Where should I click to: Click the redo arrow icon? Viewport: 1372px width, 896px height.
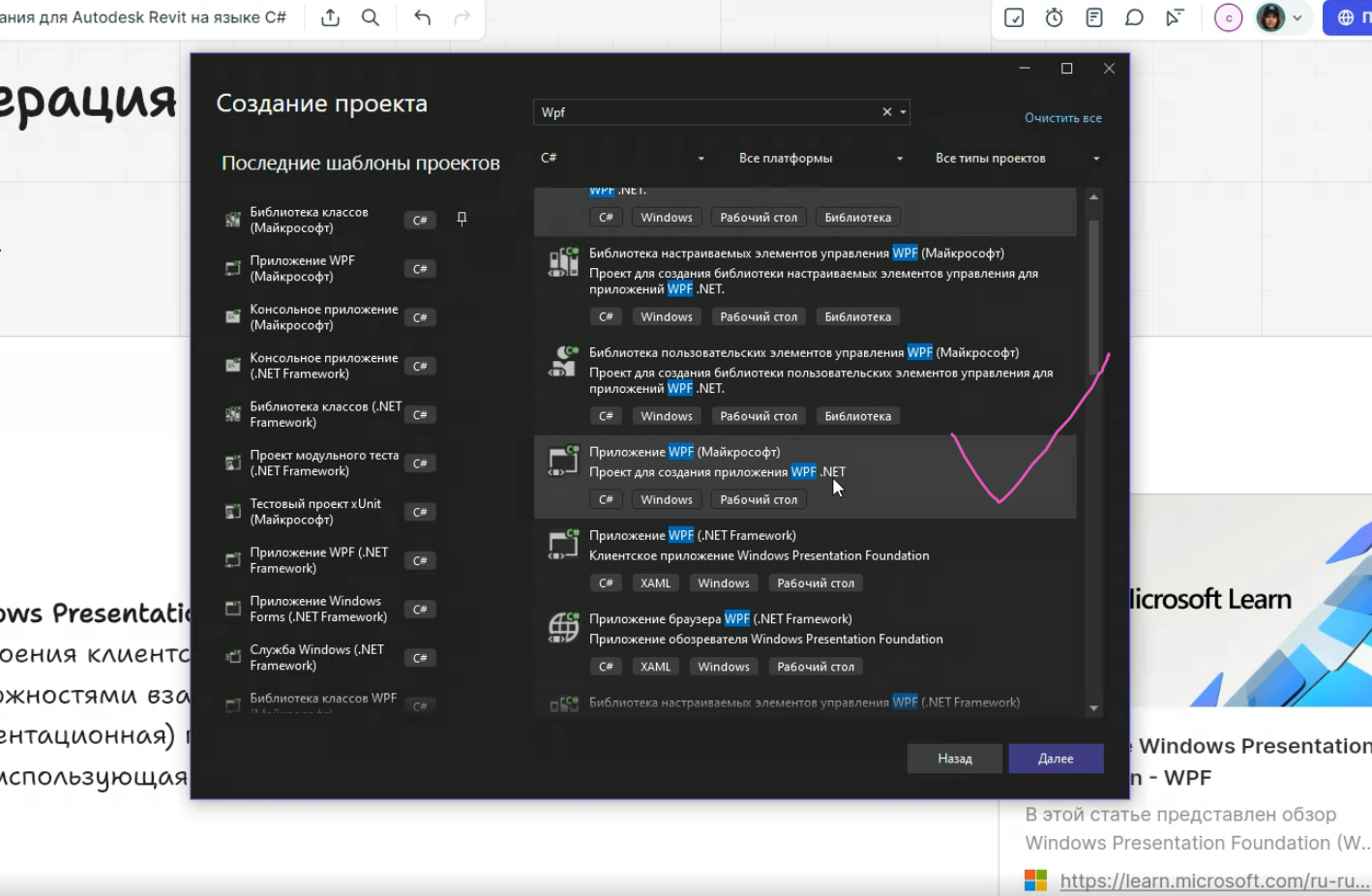pyautogui.click(x=462, y=17)
